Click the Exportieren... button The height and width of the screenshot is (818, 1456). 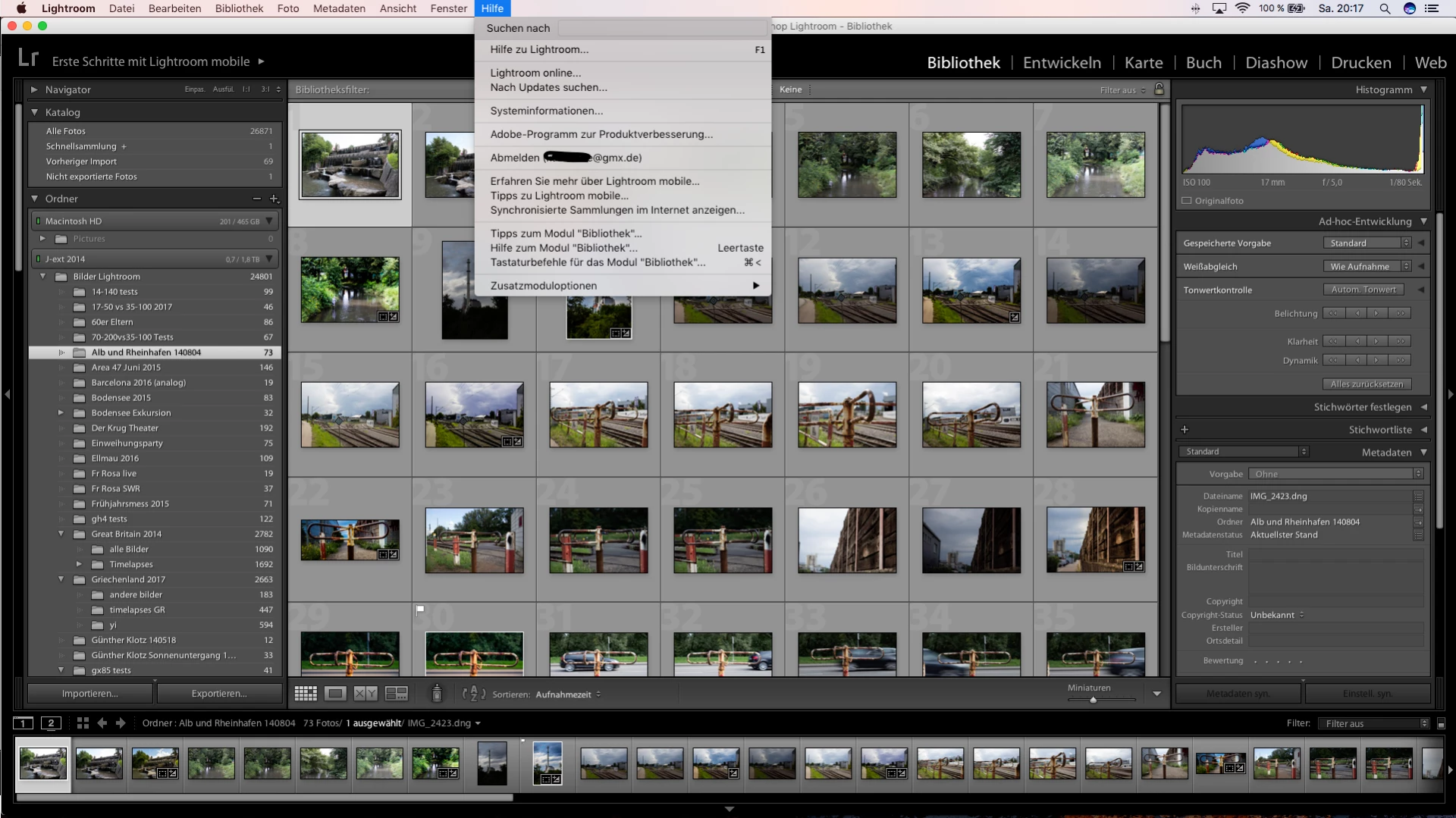tap(219, 694)
